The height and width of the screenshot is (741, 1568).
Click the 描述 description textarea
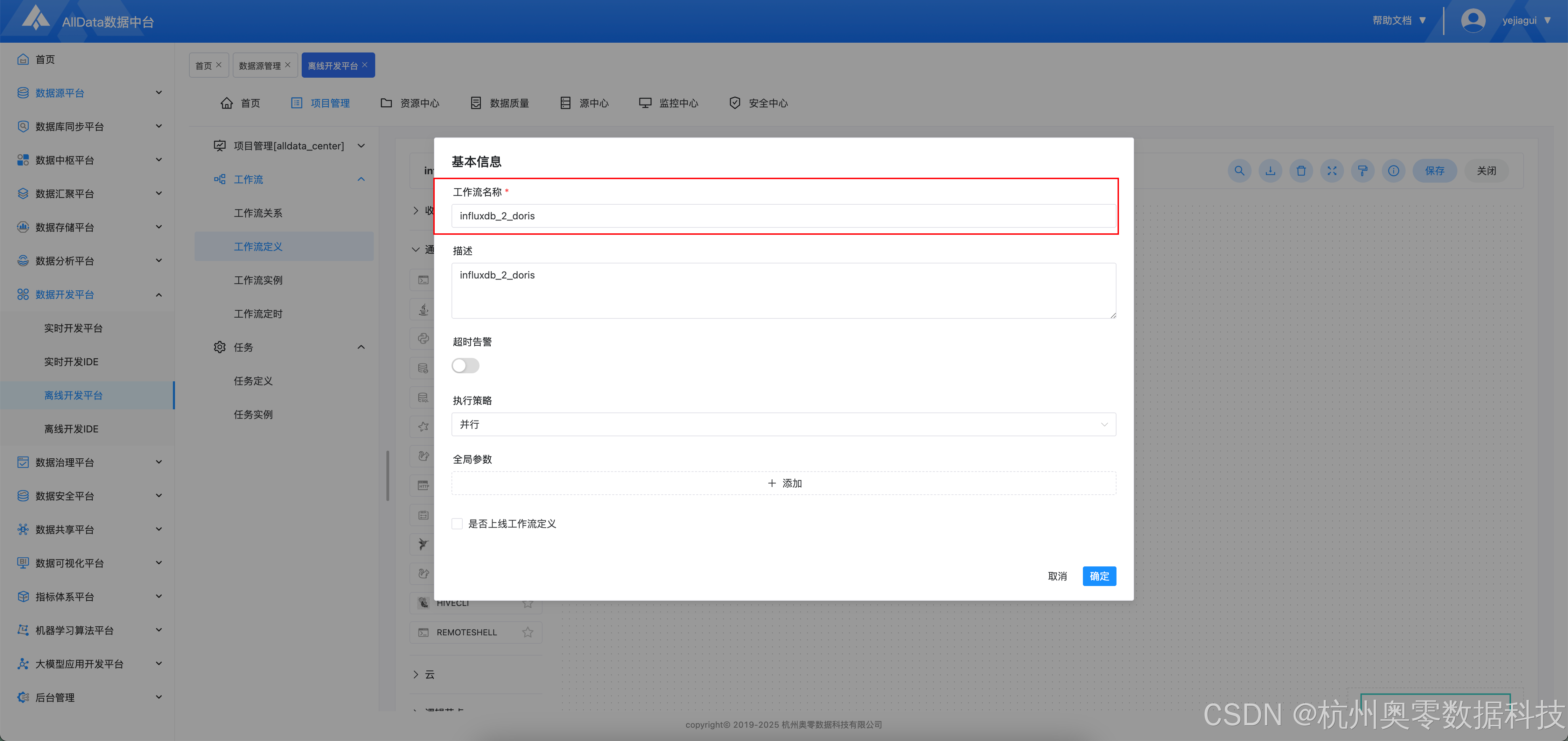click(783, 290)
